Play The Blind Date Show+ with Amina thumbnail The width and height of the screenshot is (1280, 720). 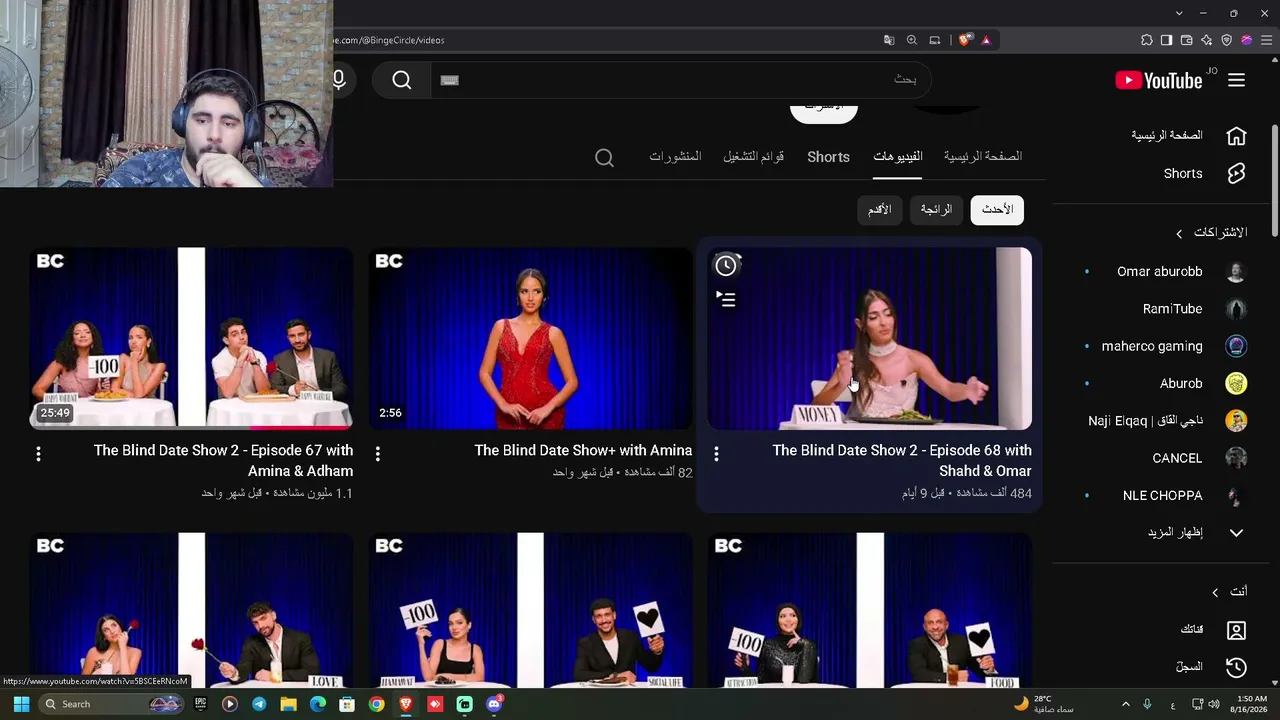tap(530, 339)
